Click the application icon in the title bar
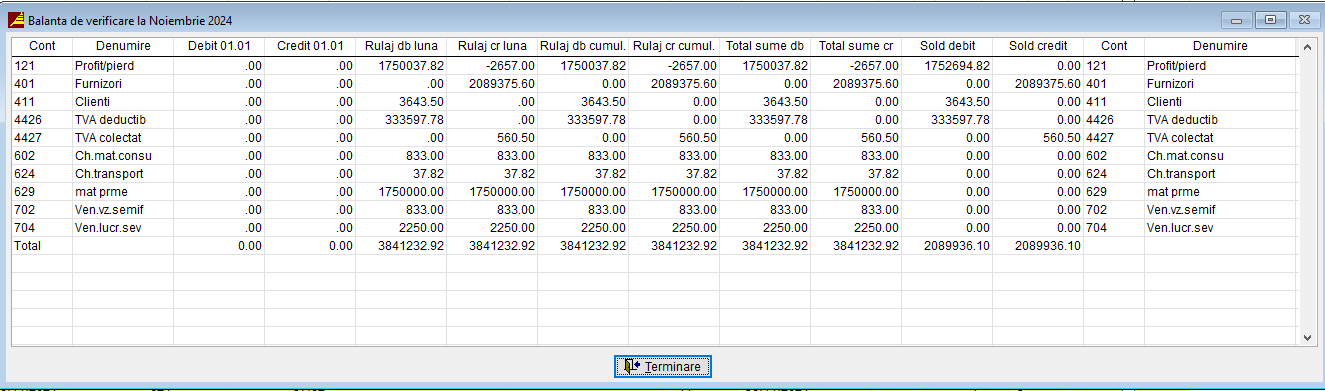 16,19
